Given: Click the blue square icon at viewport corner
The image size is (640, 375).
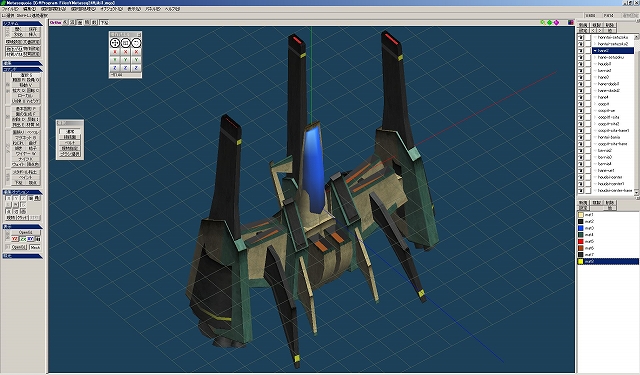Looking at the screenshot, I should click(571, 22).
